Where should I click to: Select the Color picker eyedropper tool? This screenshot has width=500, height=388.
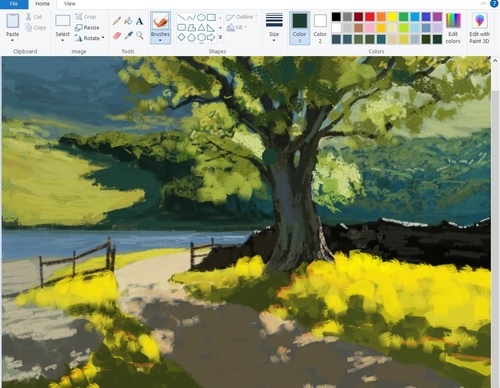click(128, 35)
